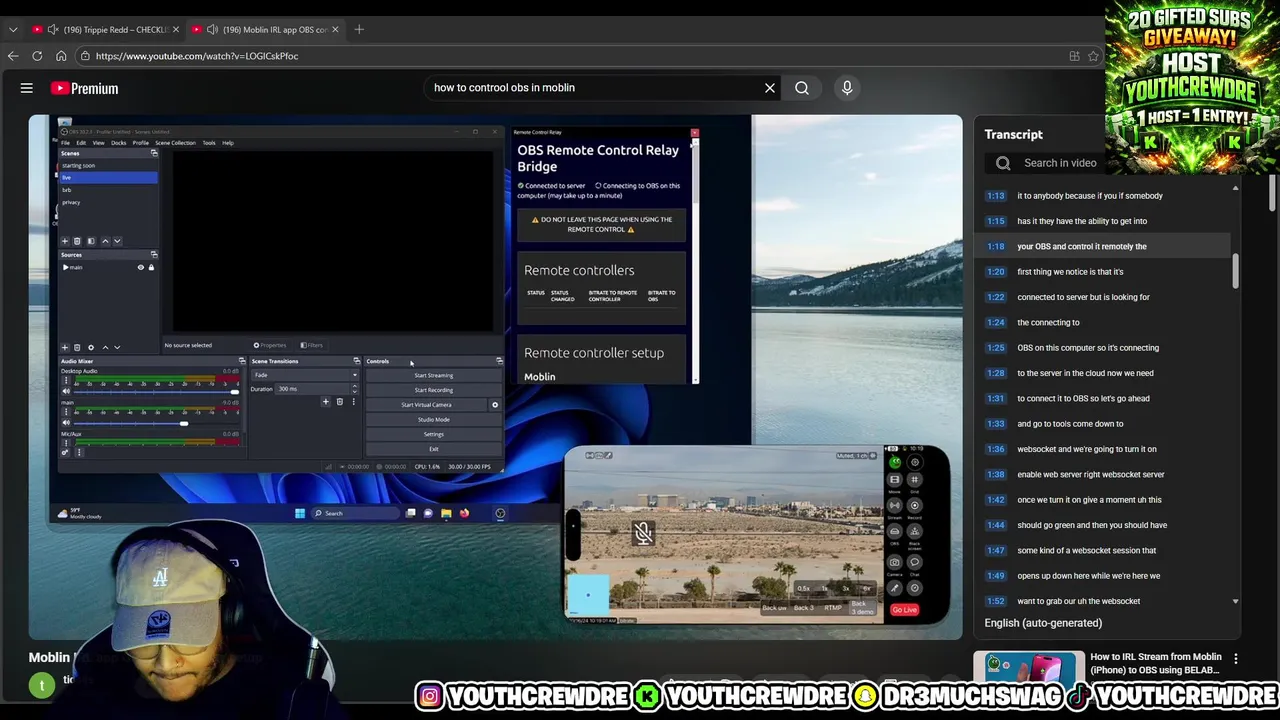Lock the main source in OBS
Viewport: 1280px width, 720px height.
point(151,267)
